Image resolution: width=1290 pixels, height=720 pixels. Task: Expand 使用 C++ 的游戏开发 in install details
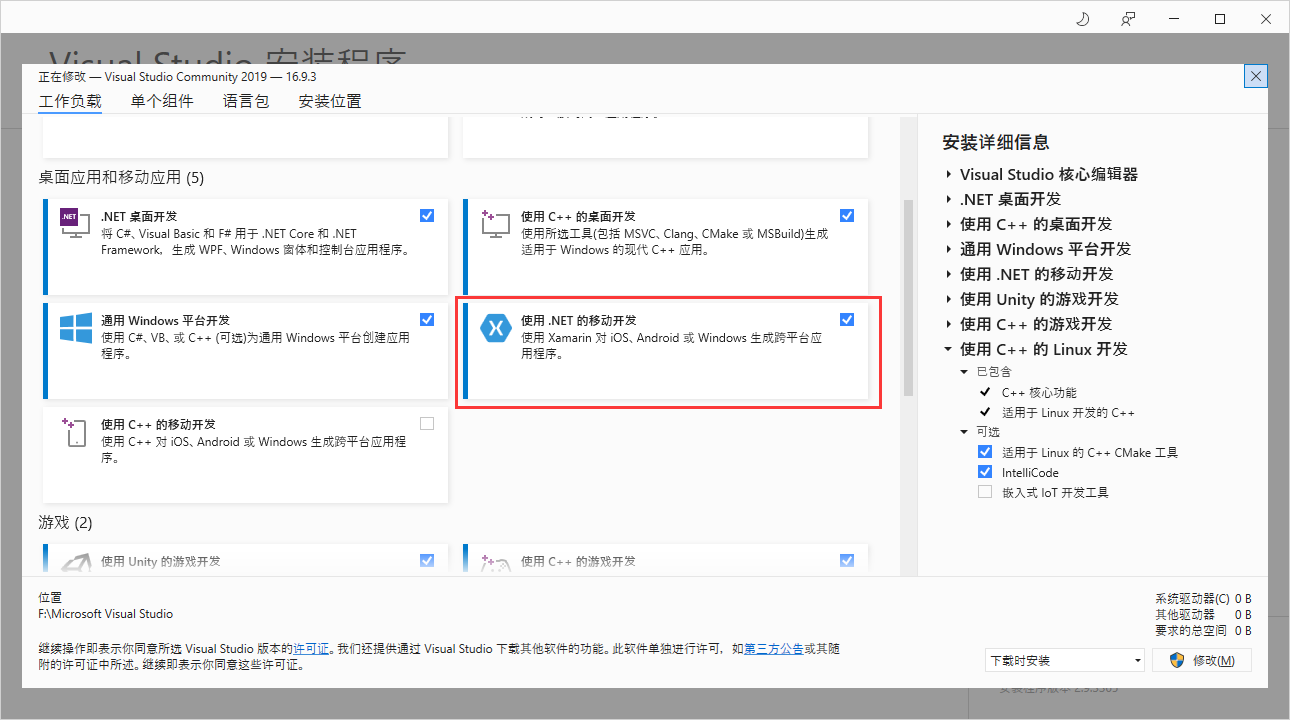click(x=948, y=324)
